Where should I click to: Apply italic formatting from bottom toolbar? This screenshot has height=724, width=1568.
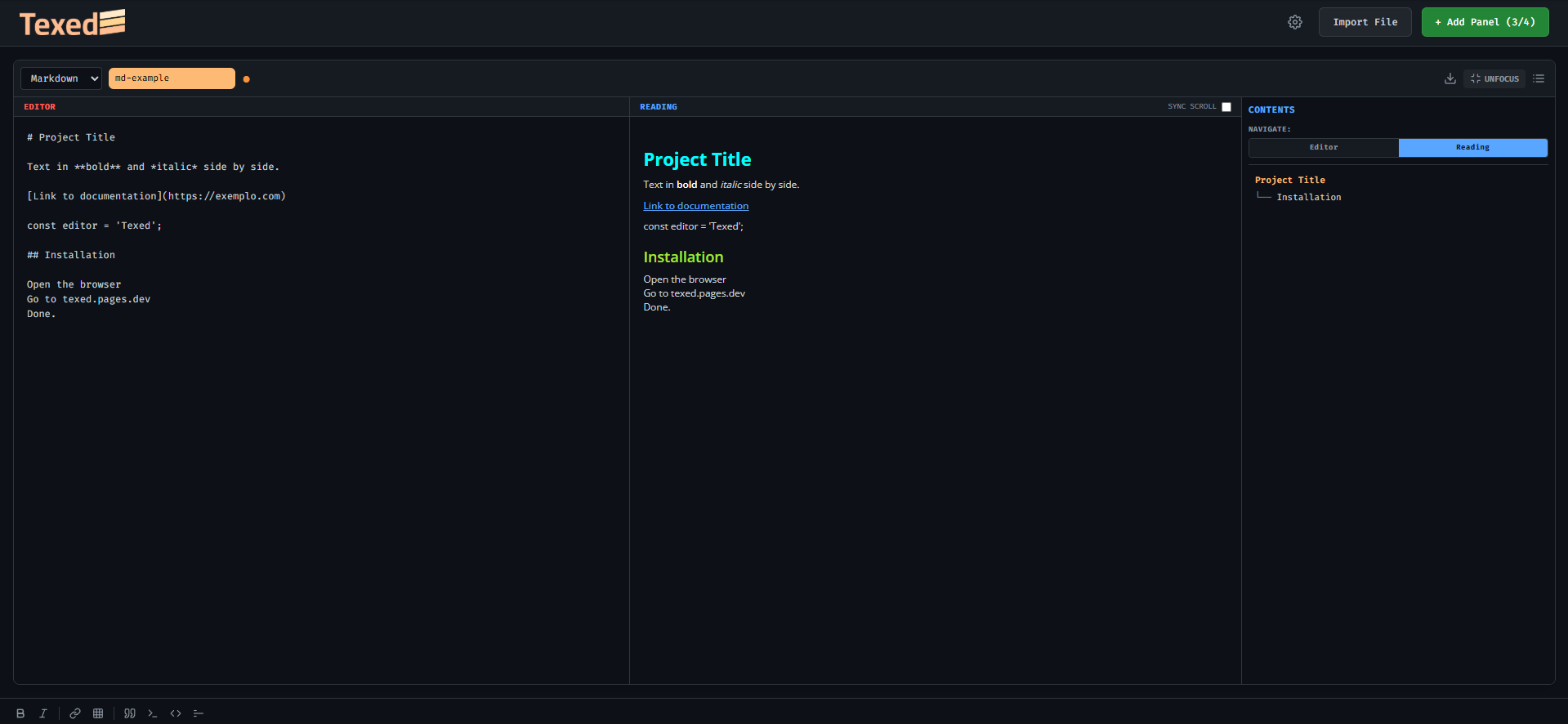[x=43, y=713]
